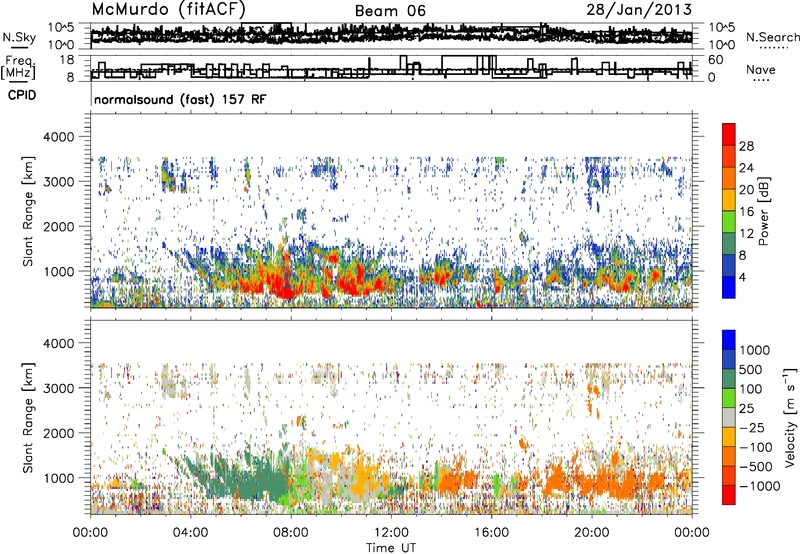Click the left noise axis label 10^5
The image size is (800, 554).
point(60,28)
